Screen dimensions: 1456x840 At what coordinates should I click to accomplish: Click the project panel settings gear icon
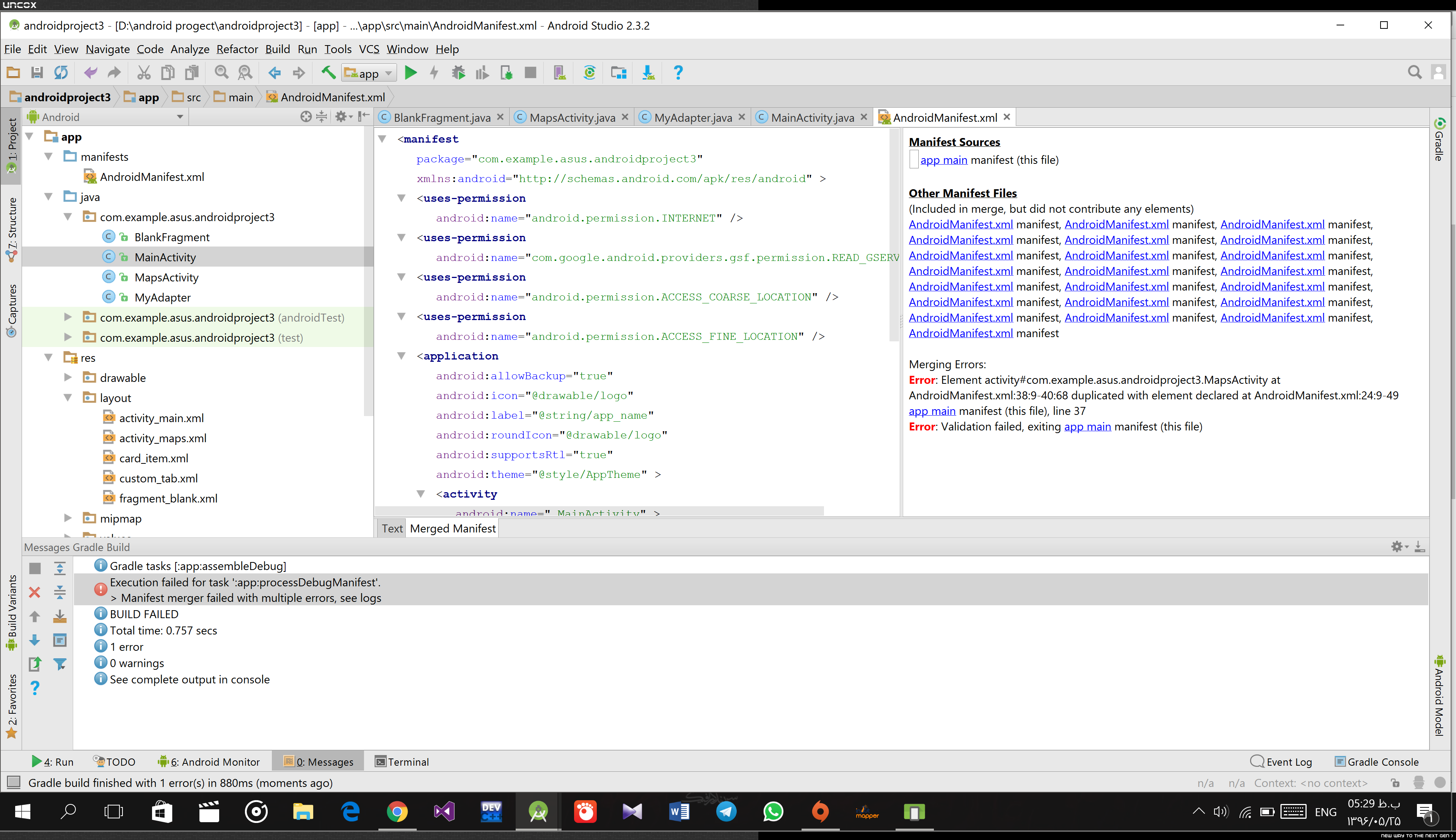tap(343, 116)
